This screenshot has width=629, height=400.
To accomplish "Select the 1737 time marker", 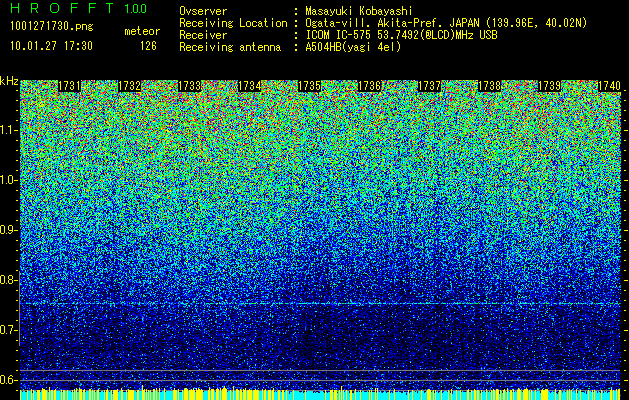I will pyautogui.click(x=430, y=86).
